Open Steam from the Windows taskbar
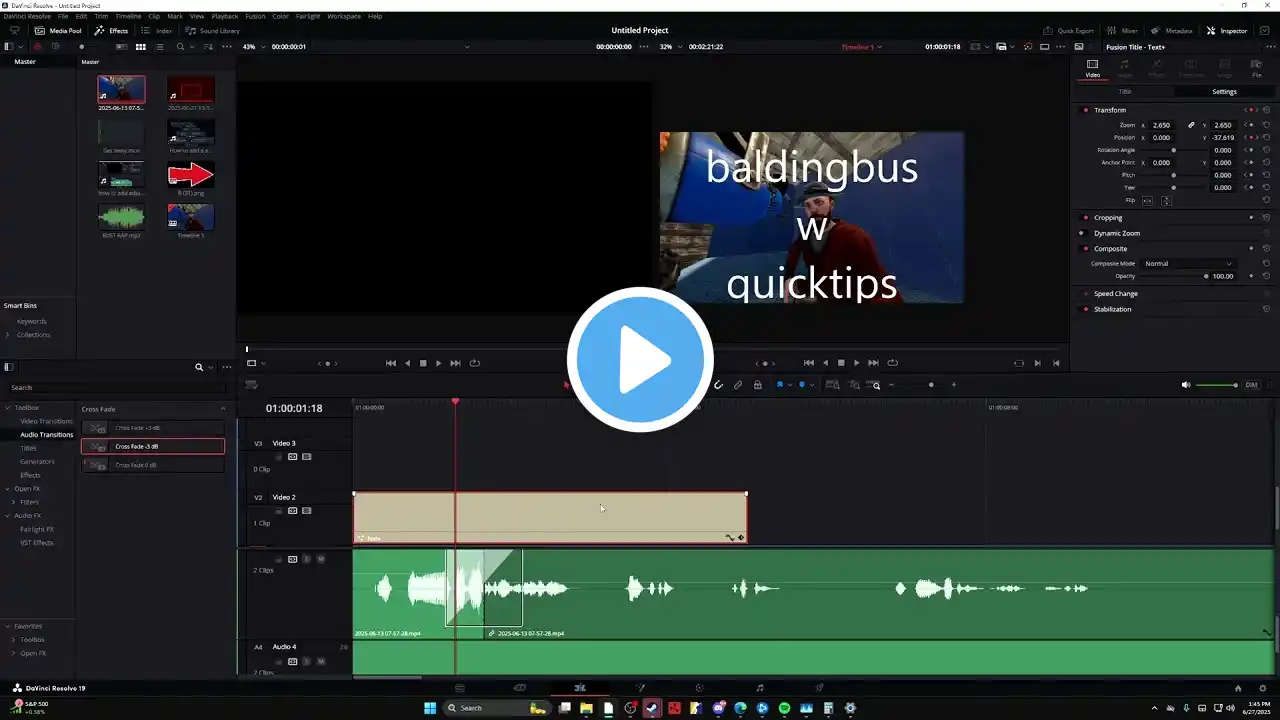 point(652,708)
